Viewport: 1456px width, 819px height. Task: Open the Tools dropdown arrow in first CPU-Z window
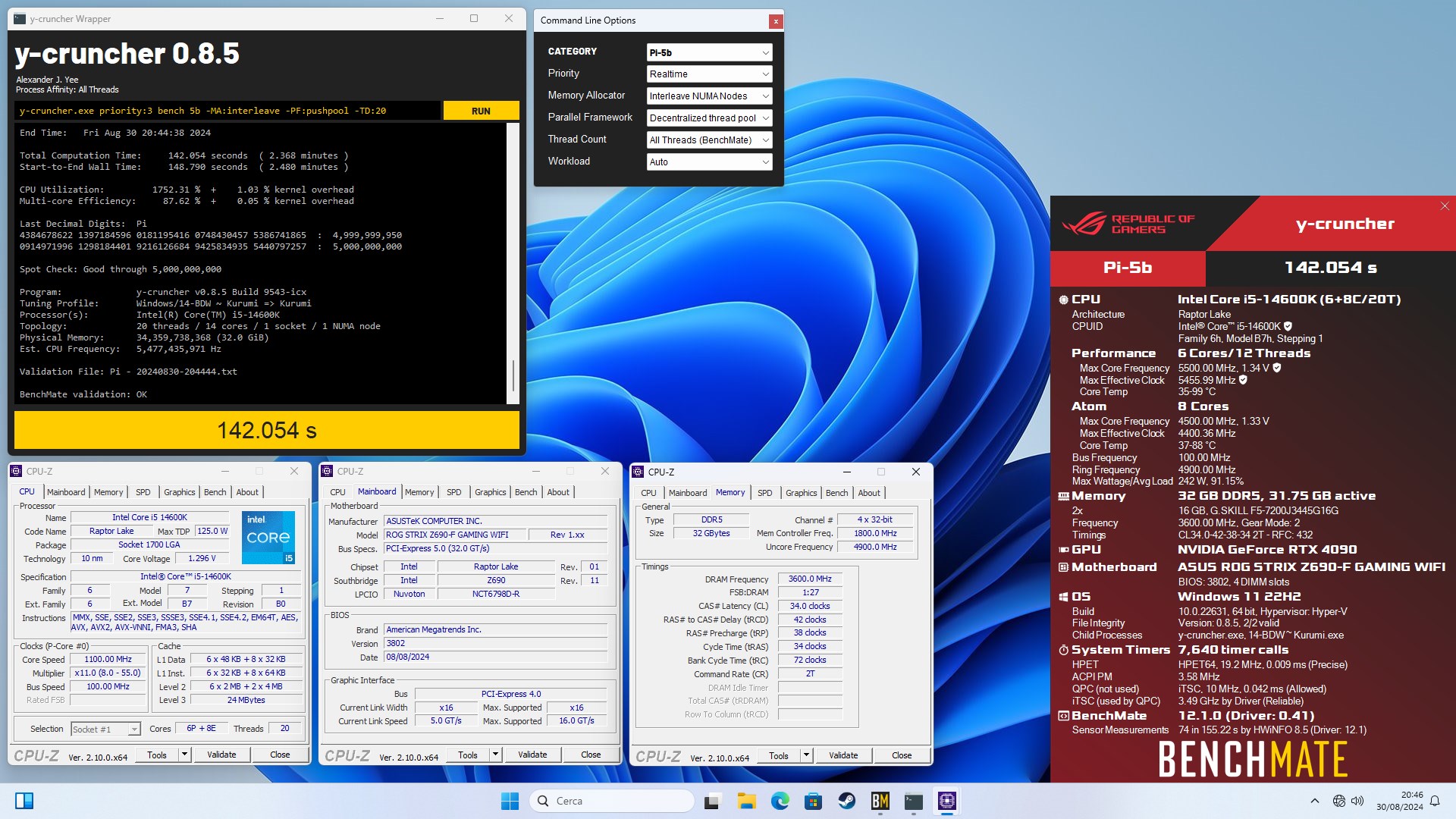click(x=184, y=755)
